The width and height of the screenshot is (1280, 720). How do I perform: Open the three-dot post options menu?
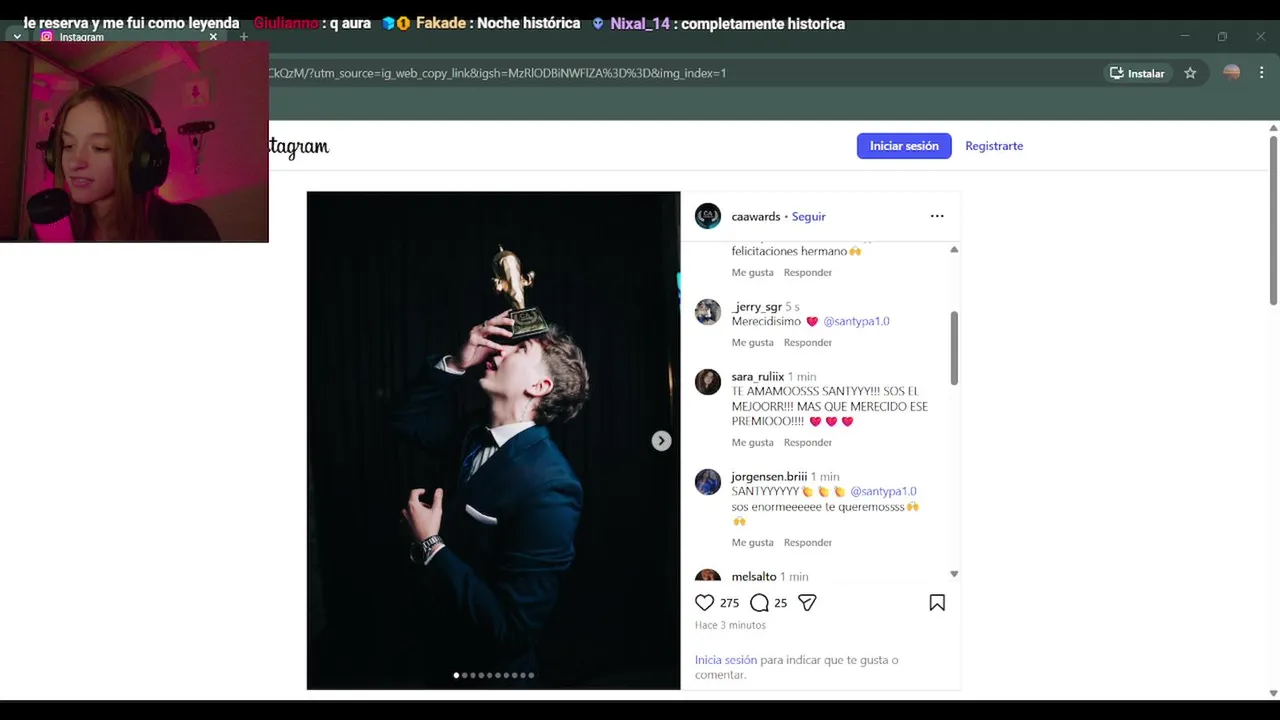[937, 216]
